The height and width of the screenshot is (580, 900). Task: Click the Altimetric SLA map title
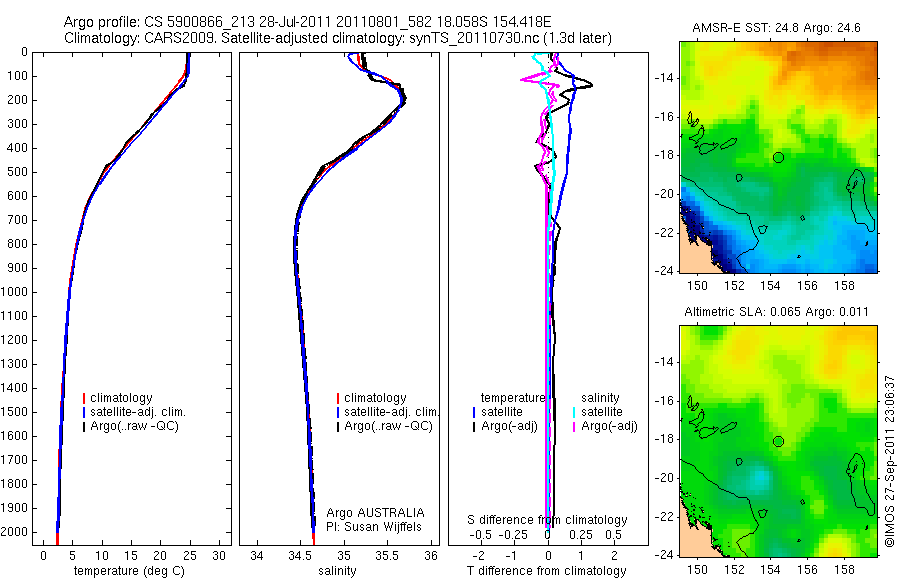[x=777, y=312]
